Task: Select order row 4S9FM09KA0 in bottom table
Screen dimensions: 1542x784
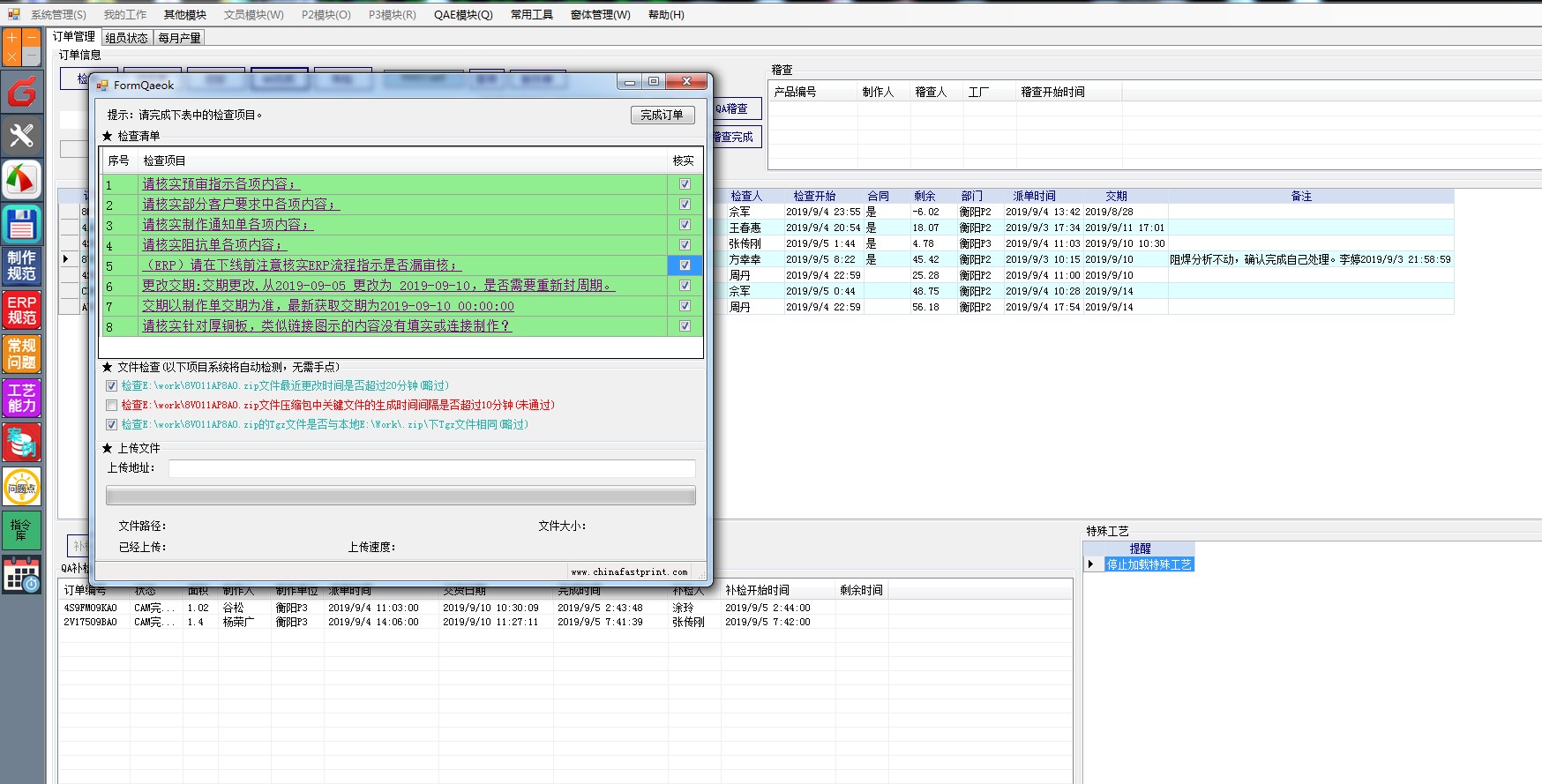Action: click(565, 608)
